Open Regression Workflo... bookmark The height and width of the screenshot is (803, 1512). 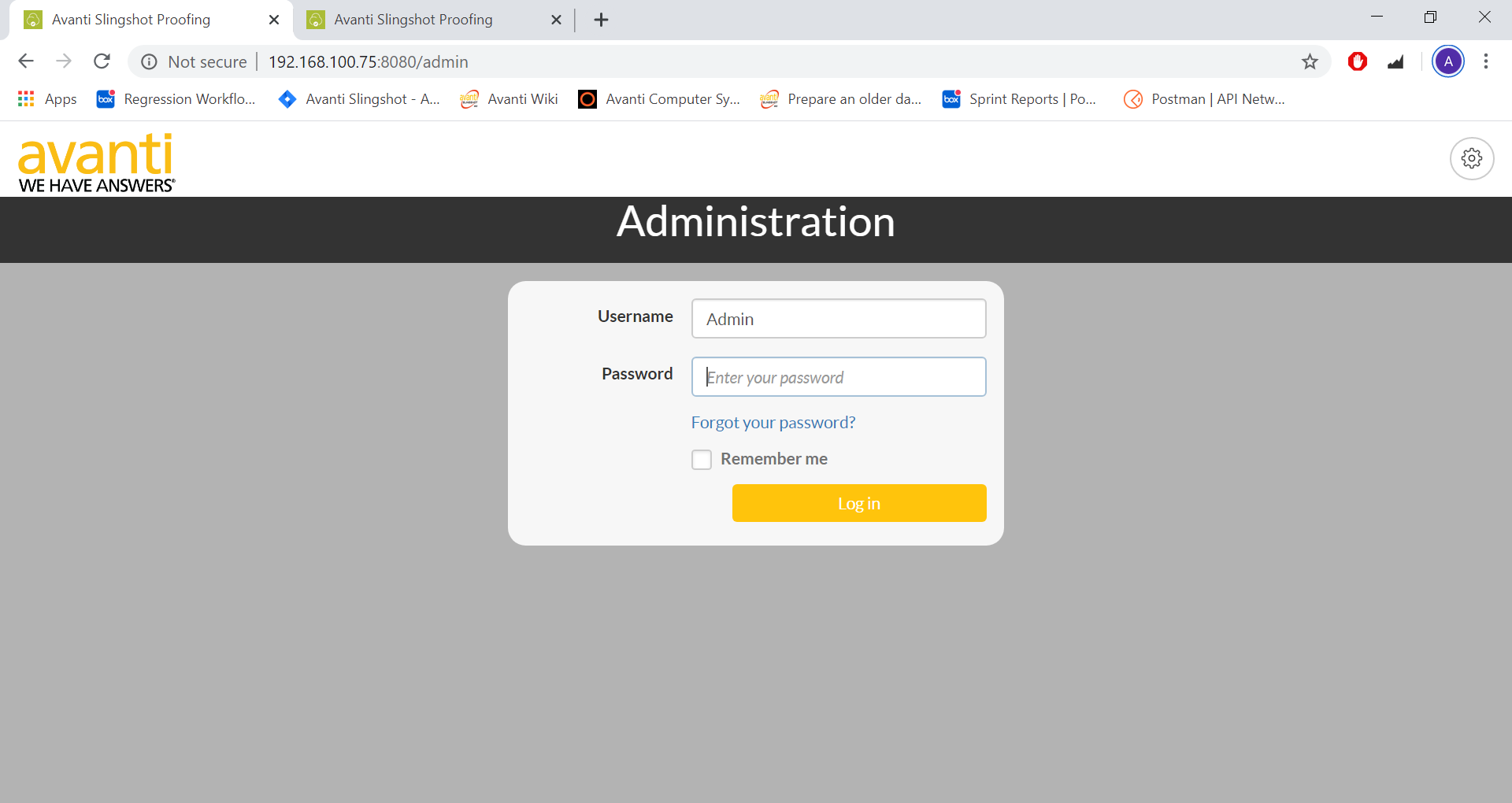pos(176,99)
